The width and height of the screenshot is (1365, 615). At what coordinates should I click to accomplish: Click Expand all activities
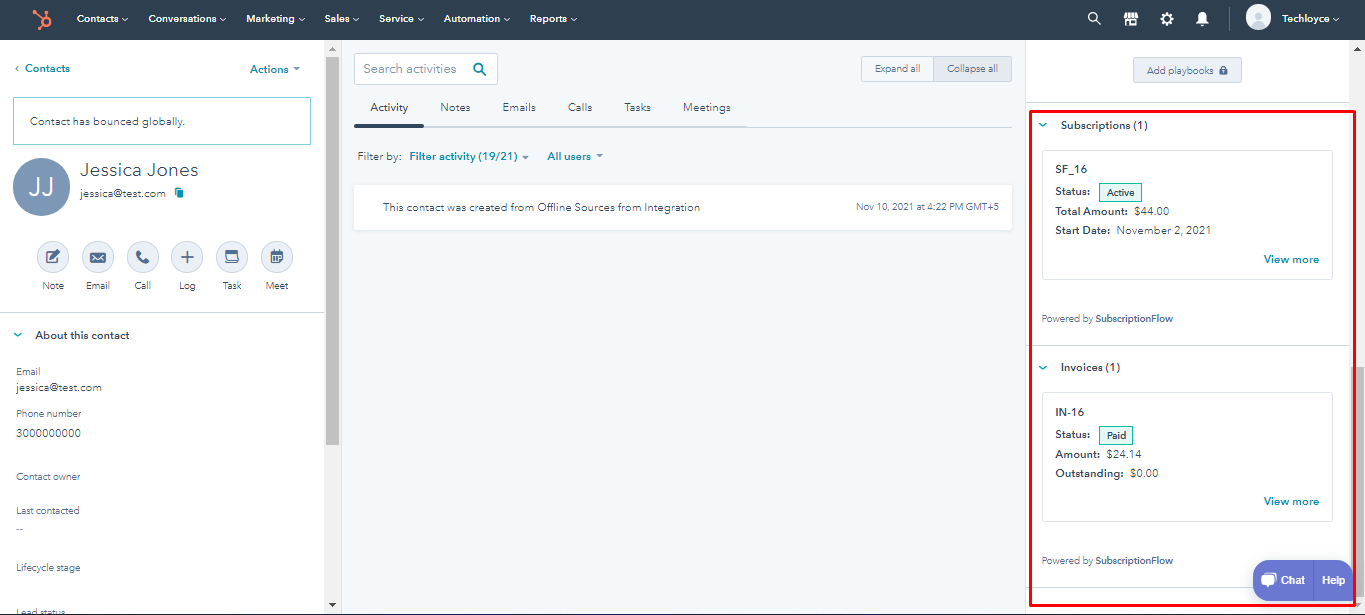point(896,68)
